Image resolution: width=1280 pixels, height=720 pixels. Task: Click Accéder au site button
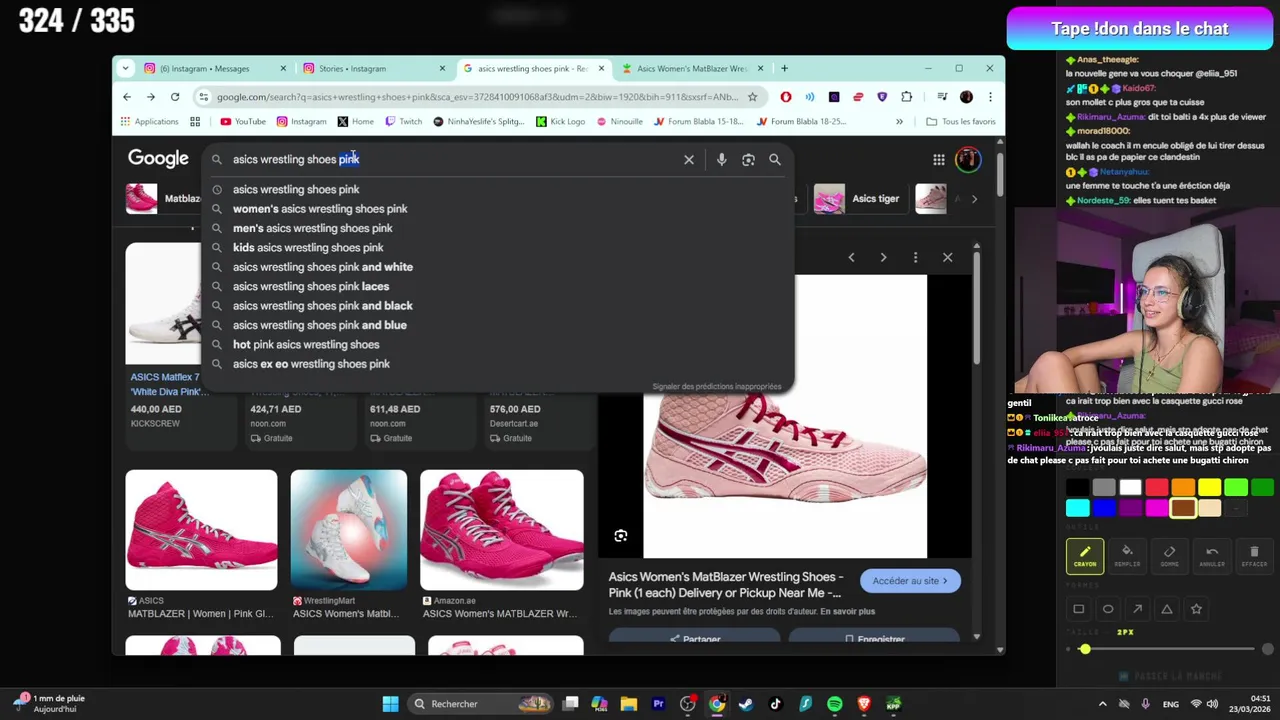910,581
